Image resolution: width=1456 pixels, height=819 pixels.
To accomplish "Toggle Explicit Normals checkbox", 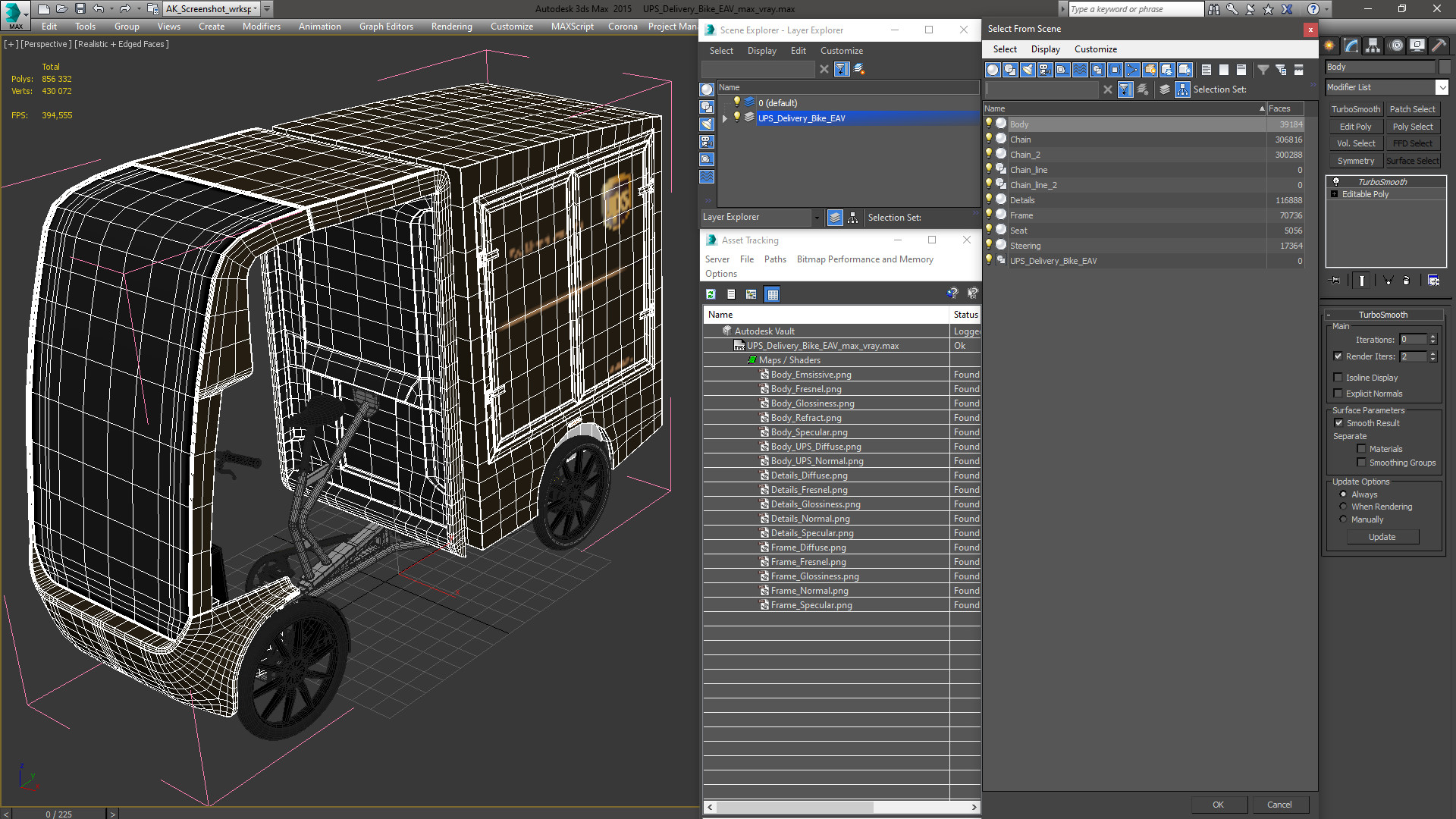I will click(x=1338, y=394).
